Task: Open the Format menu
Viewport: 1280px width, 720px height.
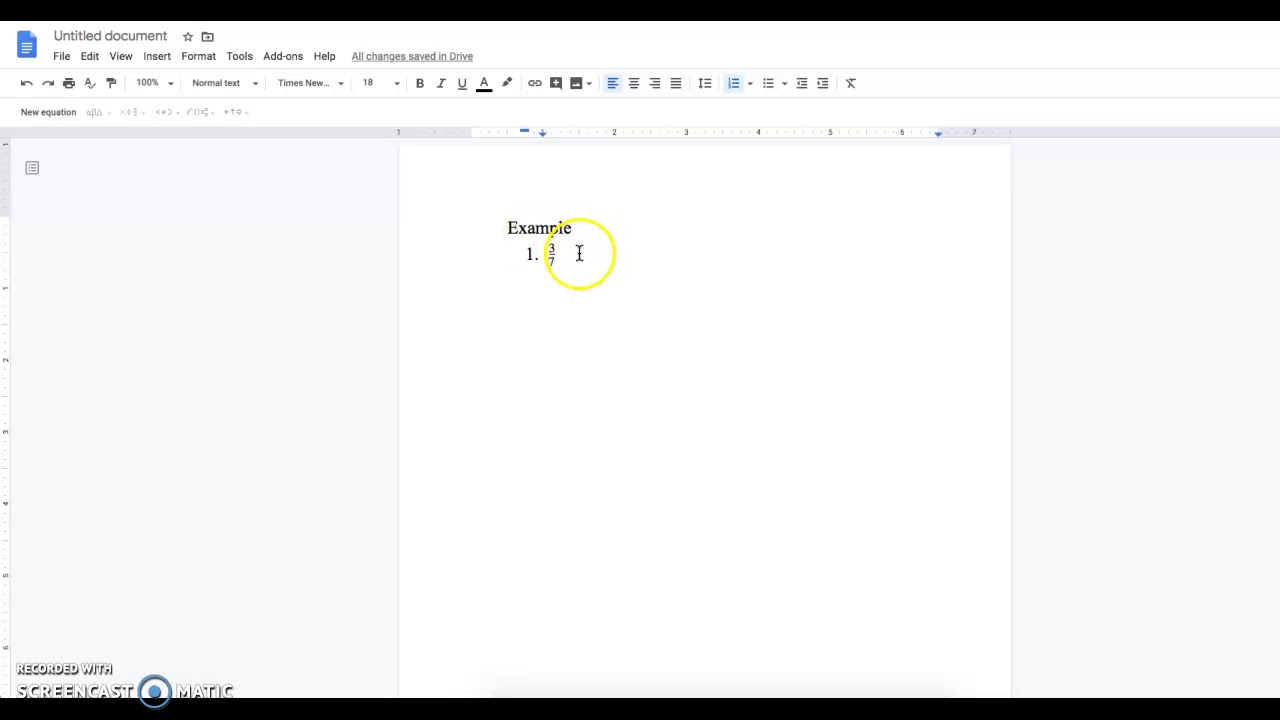Action: tap(198, 57)
